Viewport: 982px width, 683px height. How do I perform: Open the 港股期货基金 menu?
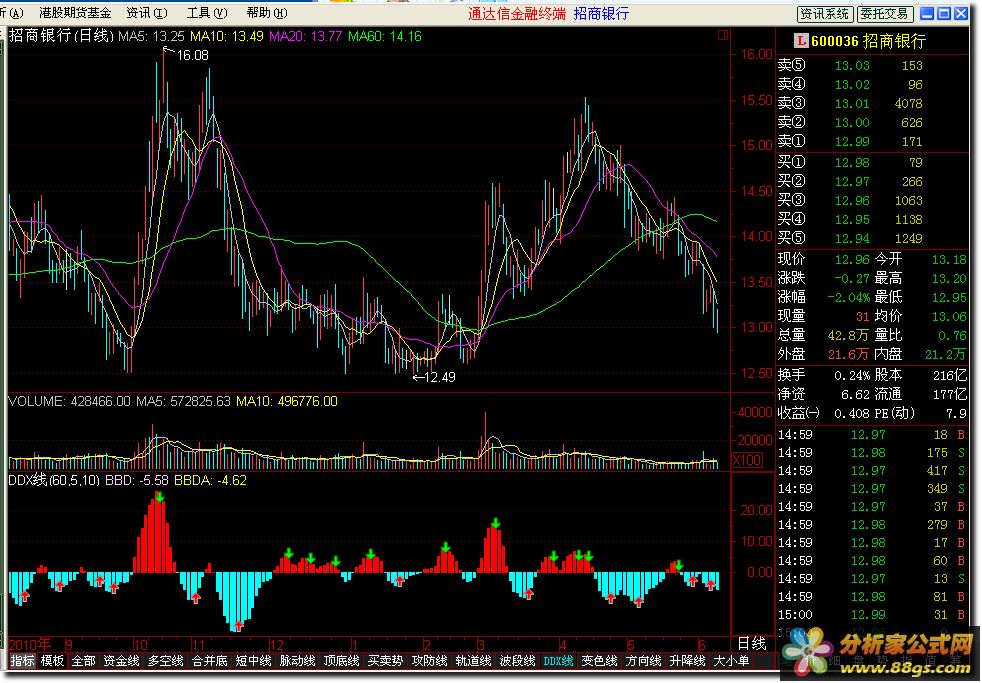[x=75, y=13]
